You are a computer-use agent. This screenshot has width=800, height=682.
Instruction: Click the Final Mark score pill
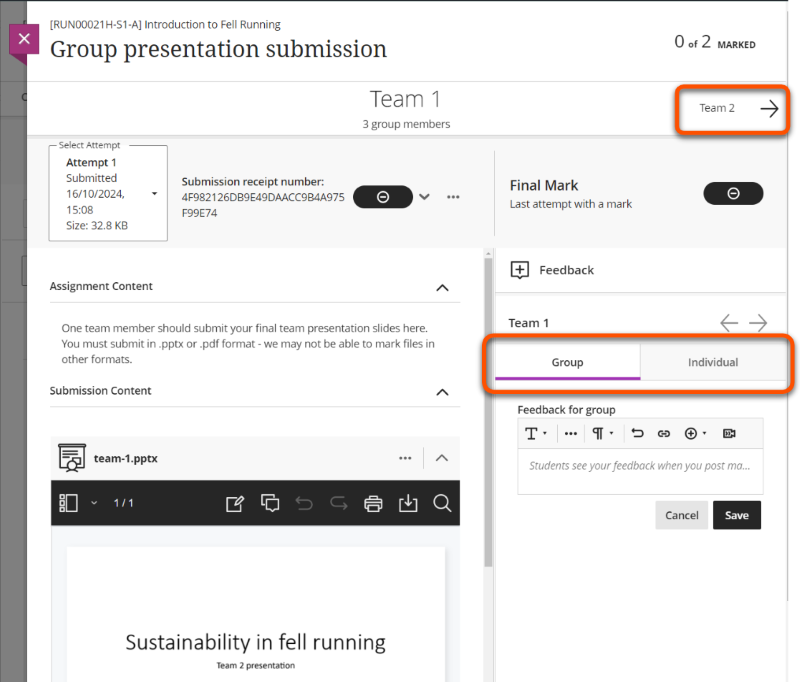[x=732, y=194]
